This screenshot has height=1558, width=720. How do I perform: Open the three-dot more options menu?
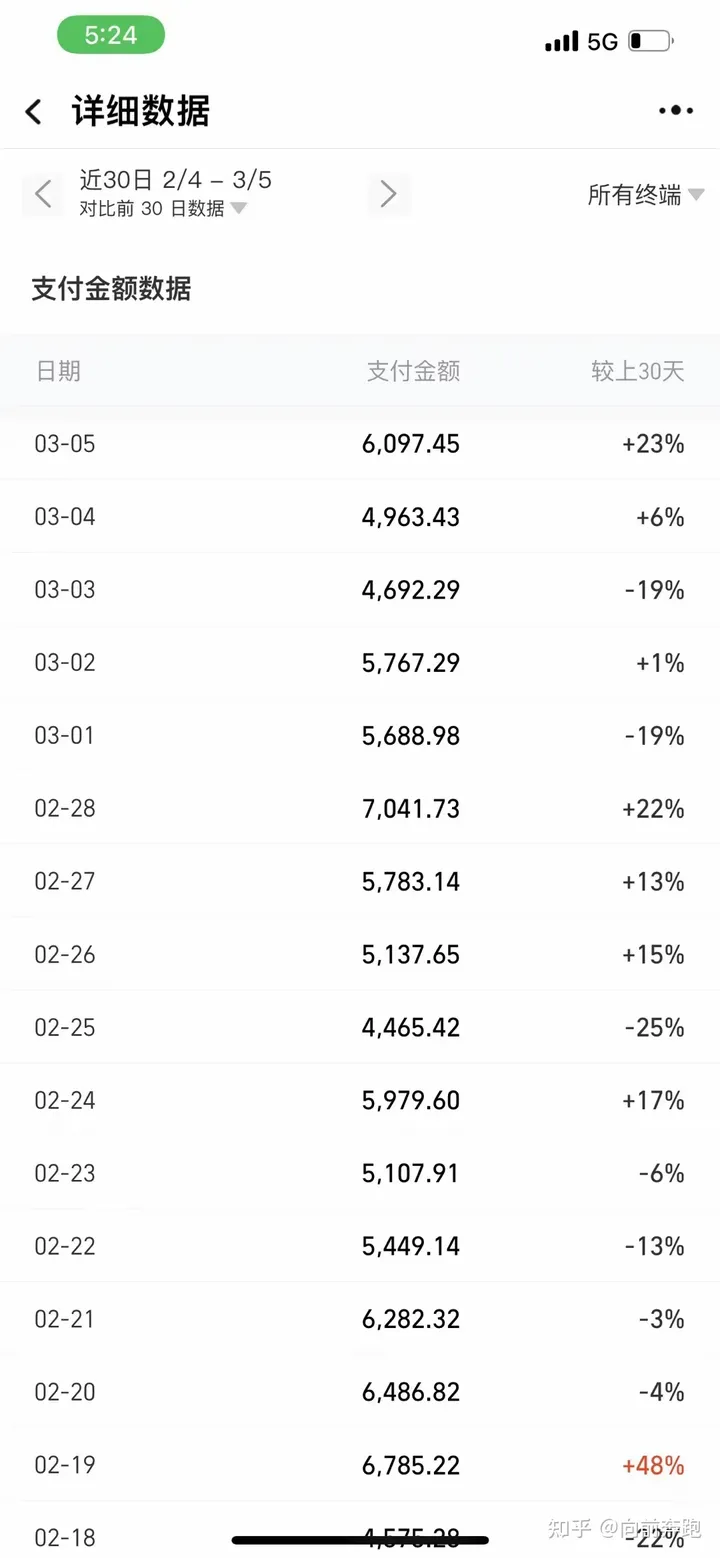coord(676,111)
